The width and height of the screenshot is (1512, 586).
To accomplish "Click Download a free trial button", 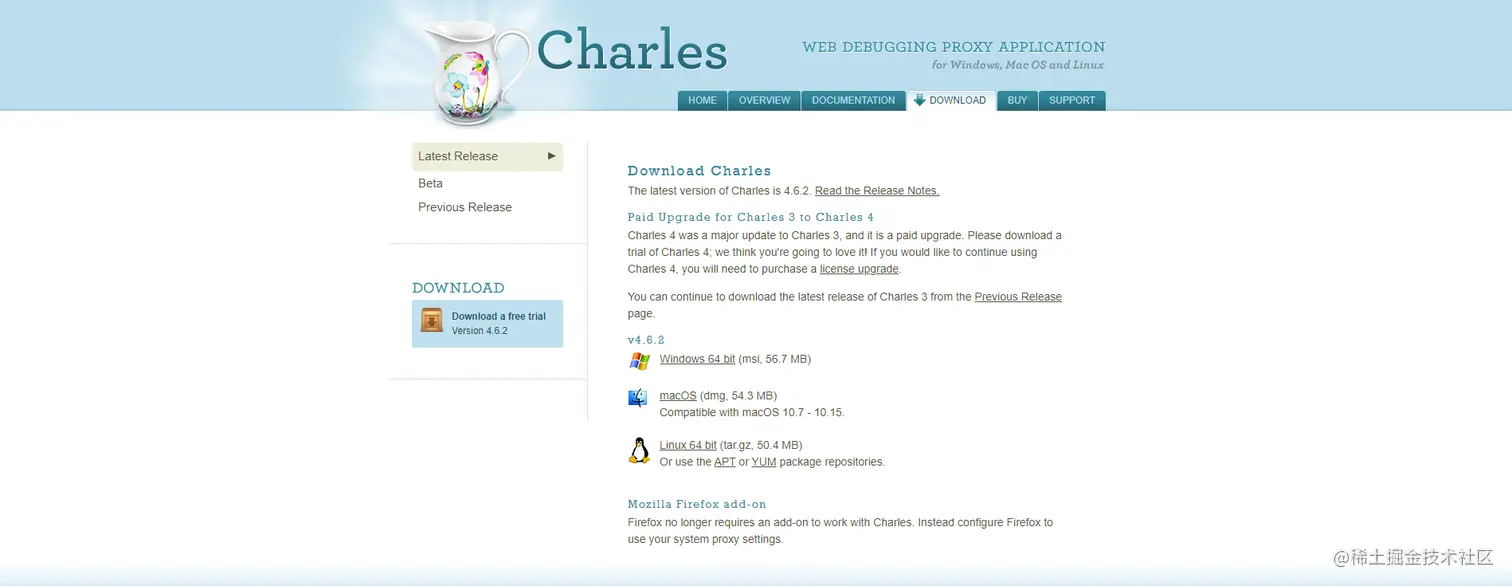I will (x=487, y=323).
